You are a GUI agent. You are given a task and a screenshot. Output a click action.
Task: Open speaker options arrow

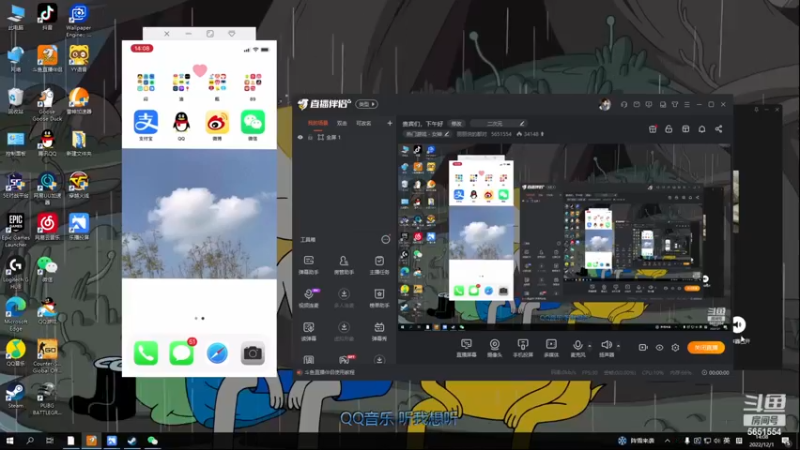pos(618,346)
